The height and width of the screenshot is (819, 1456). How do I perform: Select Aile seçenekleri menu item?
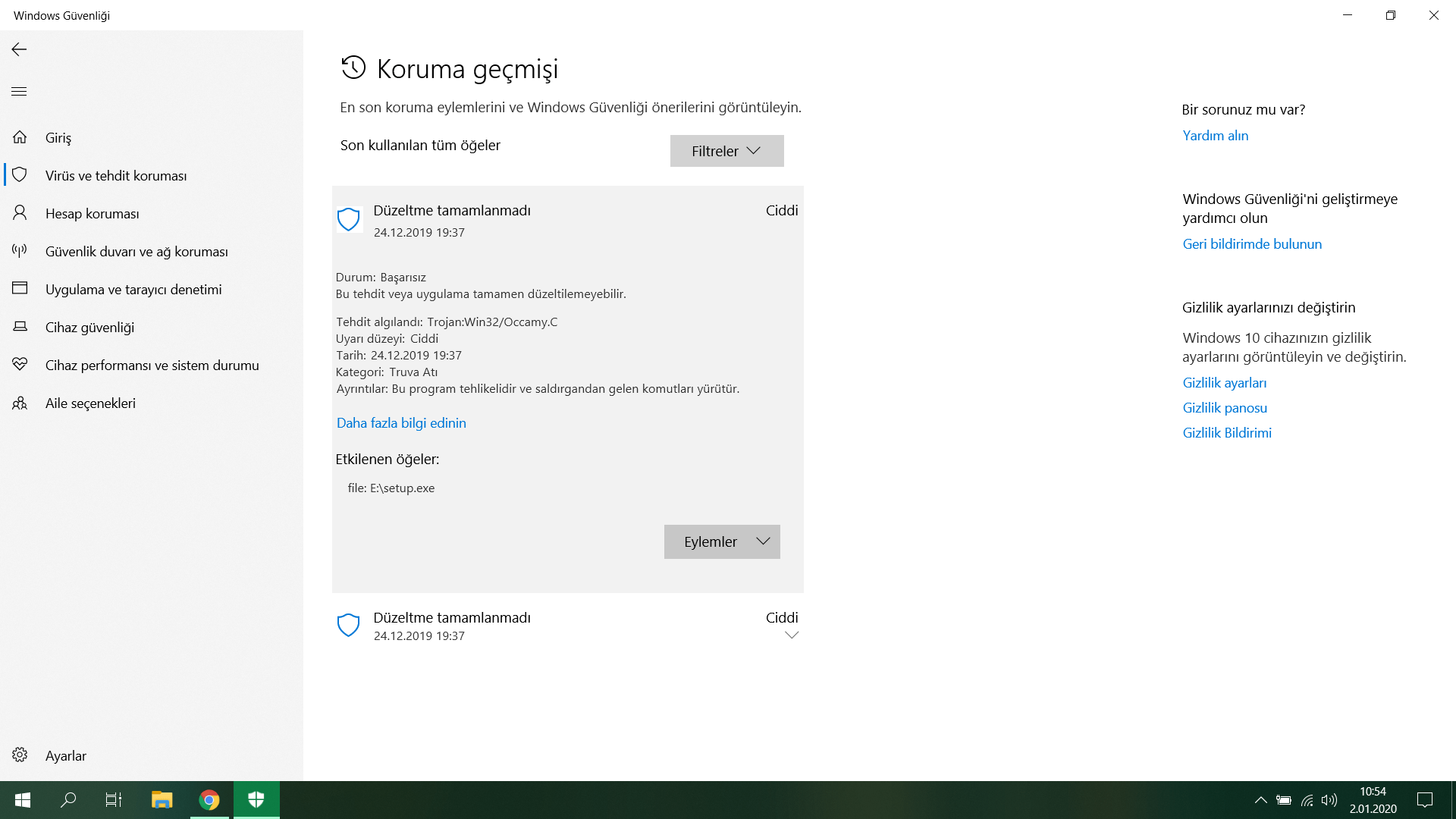[x=90, y=403]
